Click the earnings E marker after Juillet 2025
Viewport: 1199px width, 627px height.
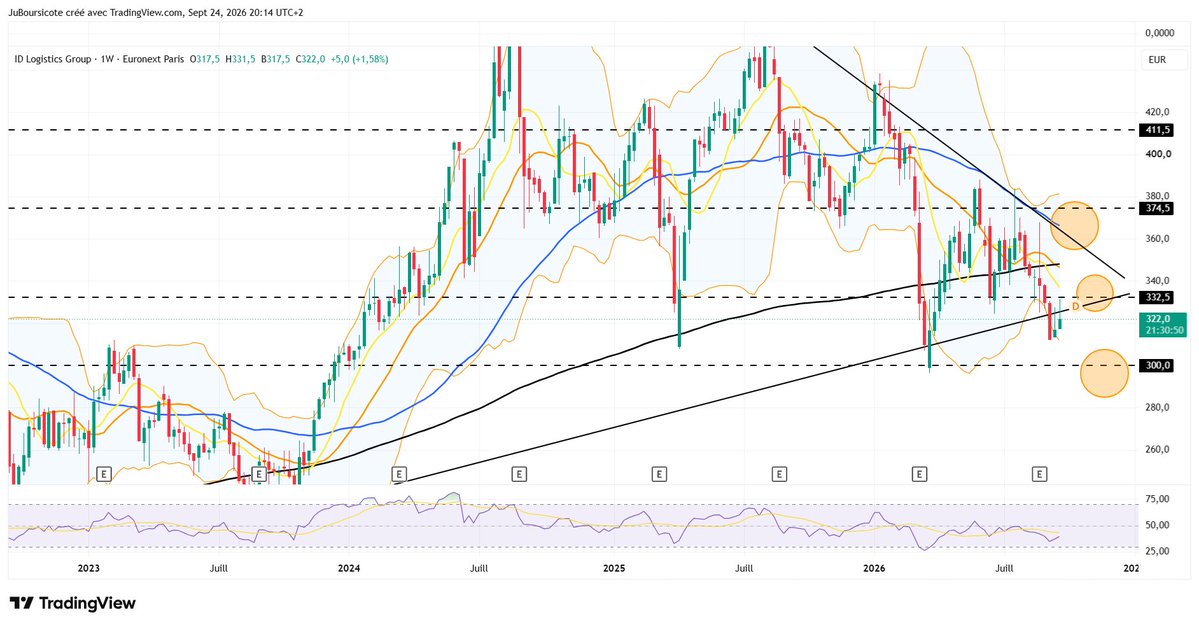coord(779,474)
